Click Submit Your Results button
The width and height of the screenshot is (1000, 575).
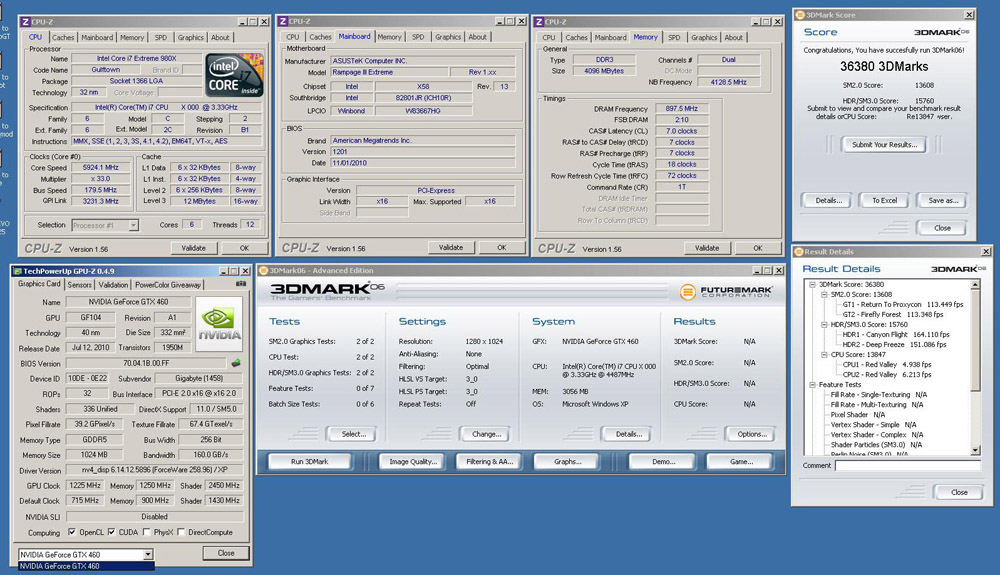click(x=884, y=145)
